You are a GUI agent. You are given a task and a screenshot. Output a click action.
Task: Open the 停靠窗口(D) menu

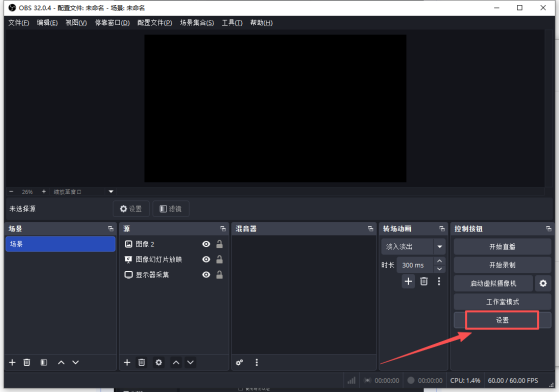pyautogui.click(x=112, y=23)
